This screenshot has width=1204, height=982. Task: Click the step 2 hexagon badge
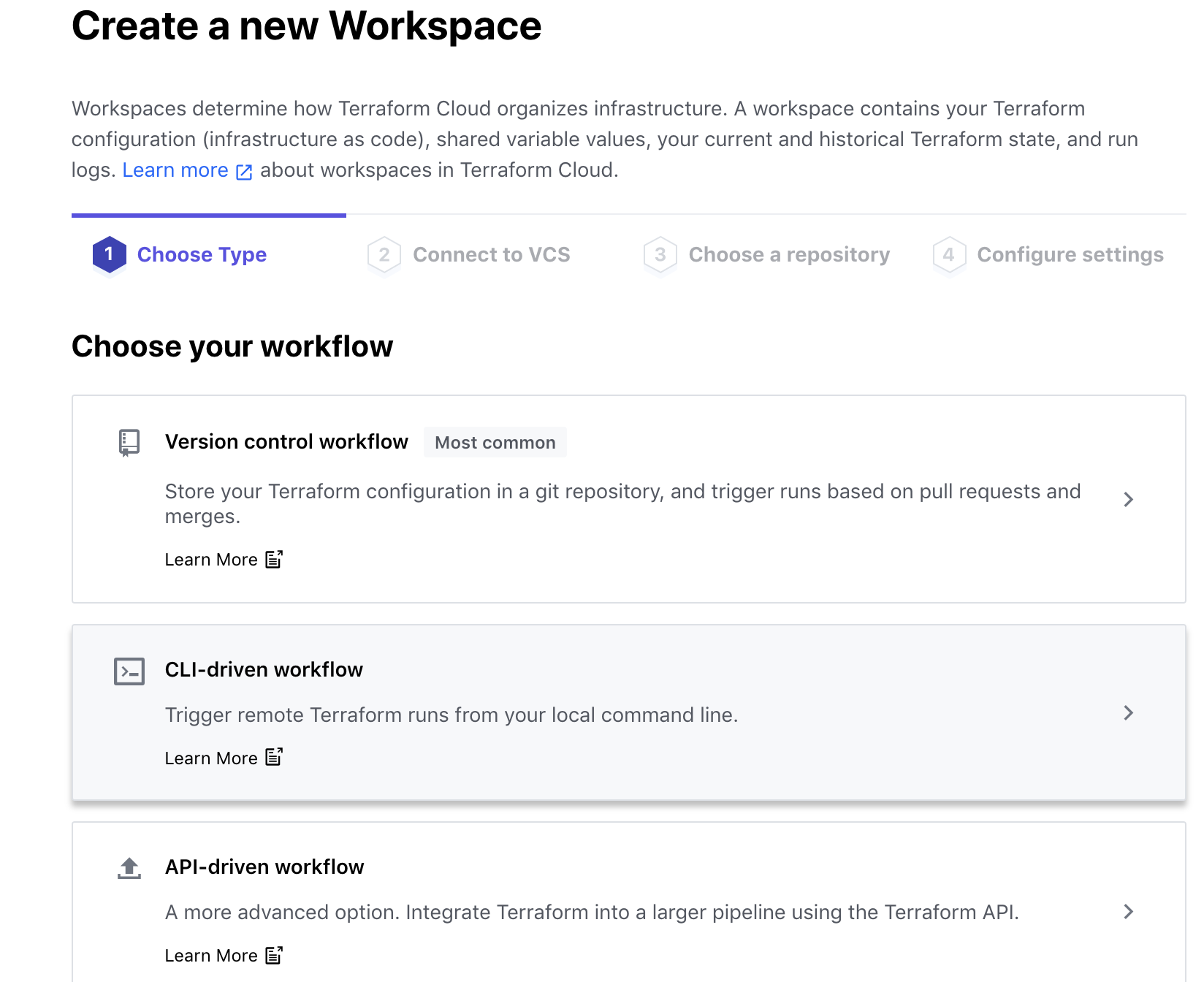[x=384, y=254]
